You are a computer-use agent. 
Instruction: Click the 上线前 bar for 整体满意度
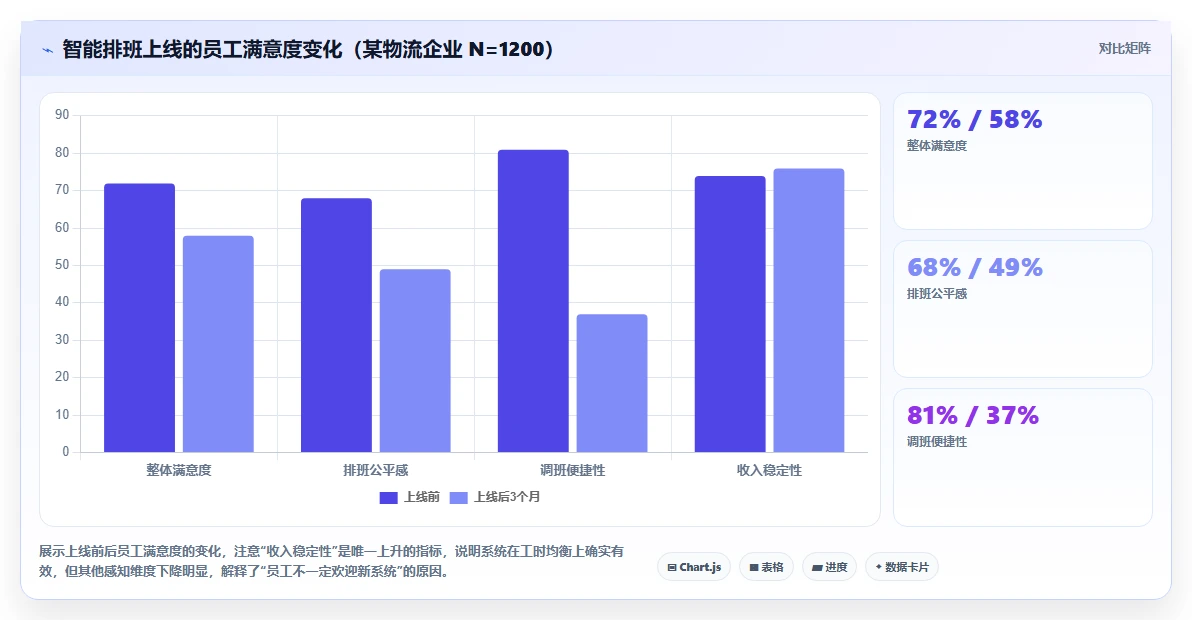pos(139,318)
